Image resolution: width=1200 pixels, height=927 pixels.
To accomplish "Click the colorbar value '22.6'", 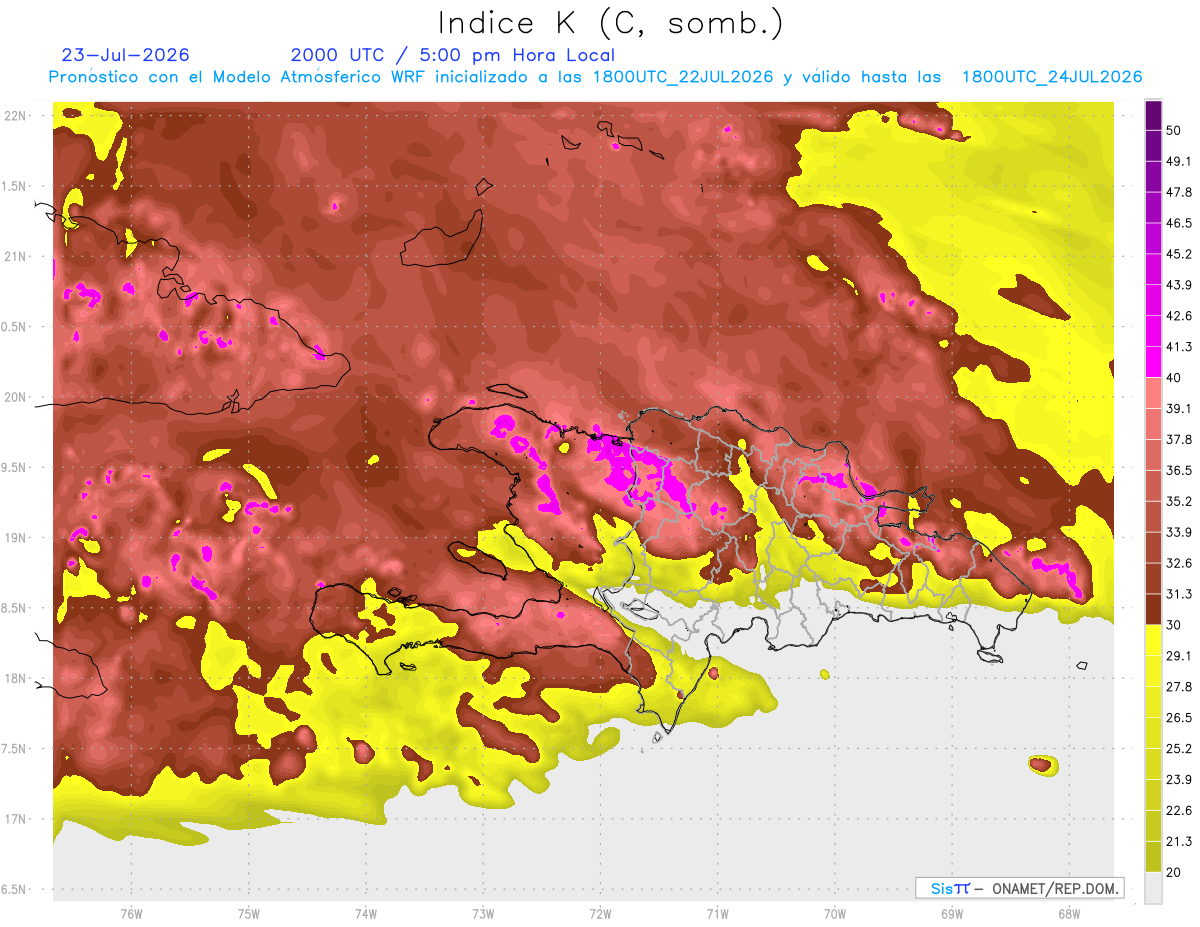I will point(1179,811).
